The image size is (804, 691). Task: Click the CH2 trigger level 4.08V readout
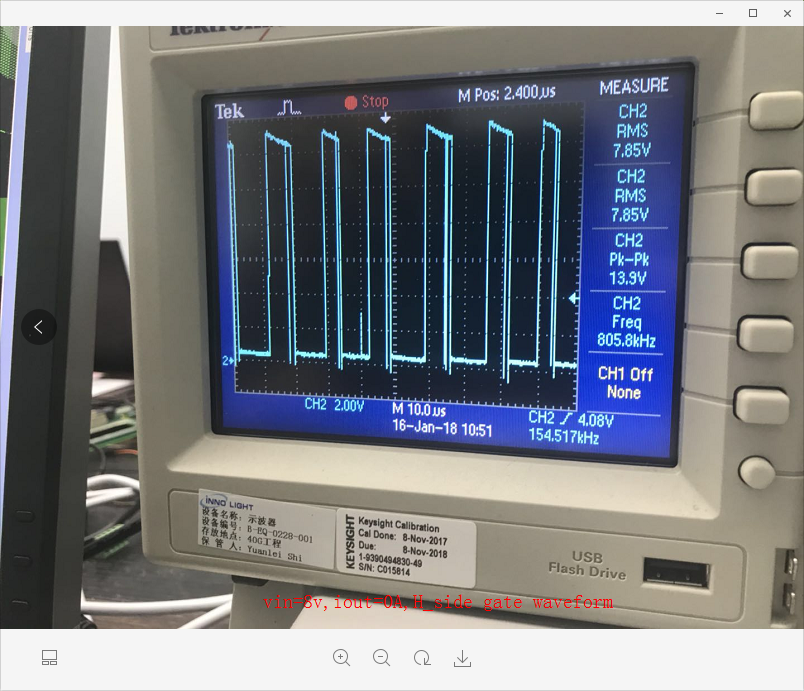tap(571, 419)
